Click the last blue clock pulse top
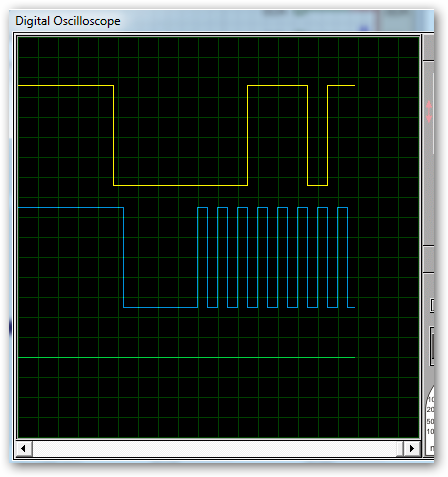448x477 pixels. [342, 208]
